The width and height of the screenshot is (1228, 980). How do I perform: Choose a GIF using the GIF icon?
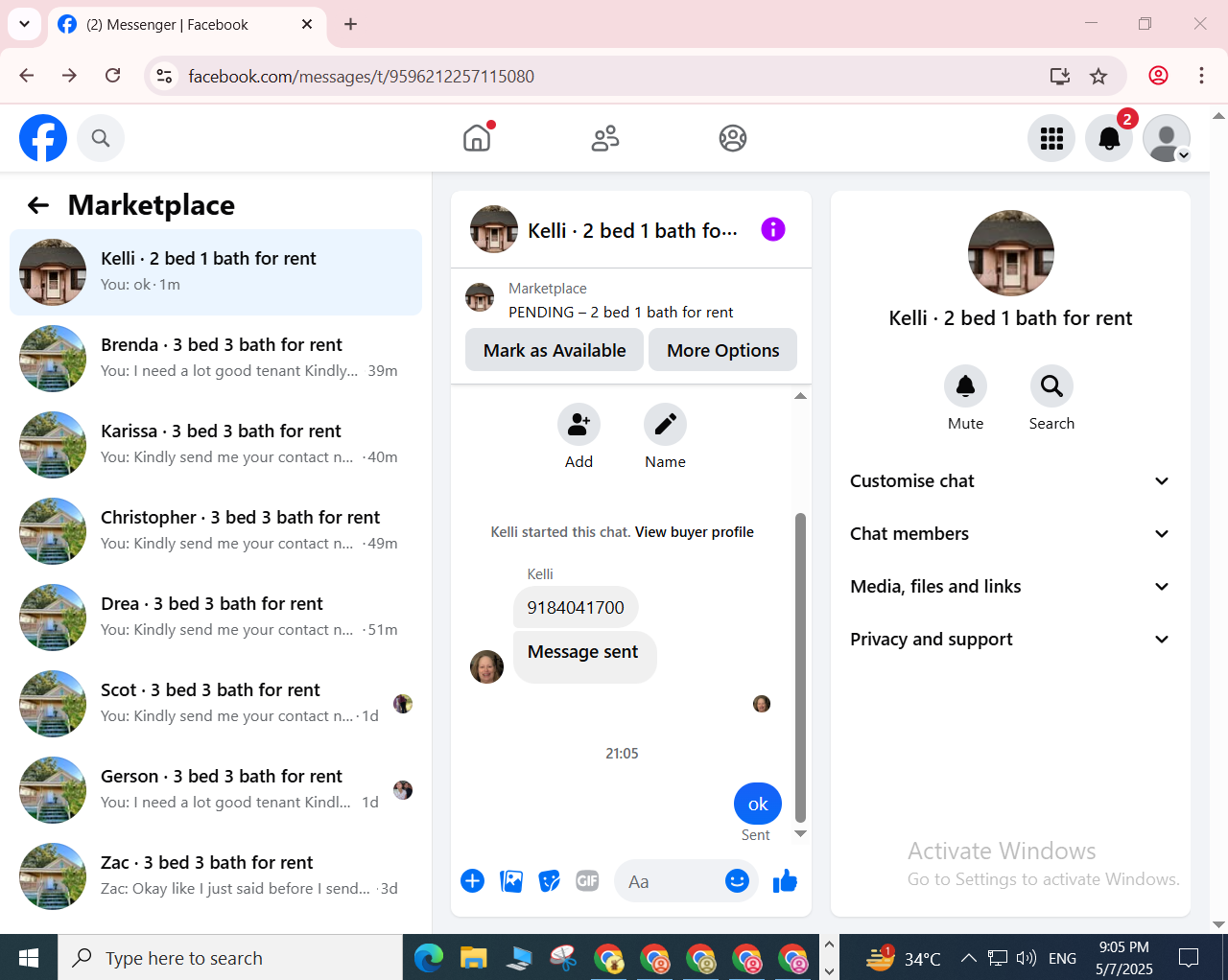pyautogui.click(x=587, y=880)
